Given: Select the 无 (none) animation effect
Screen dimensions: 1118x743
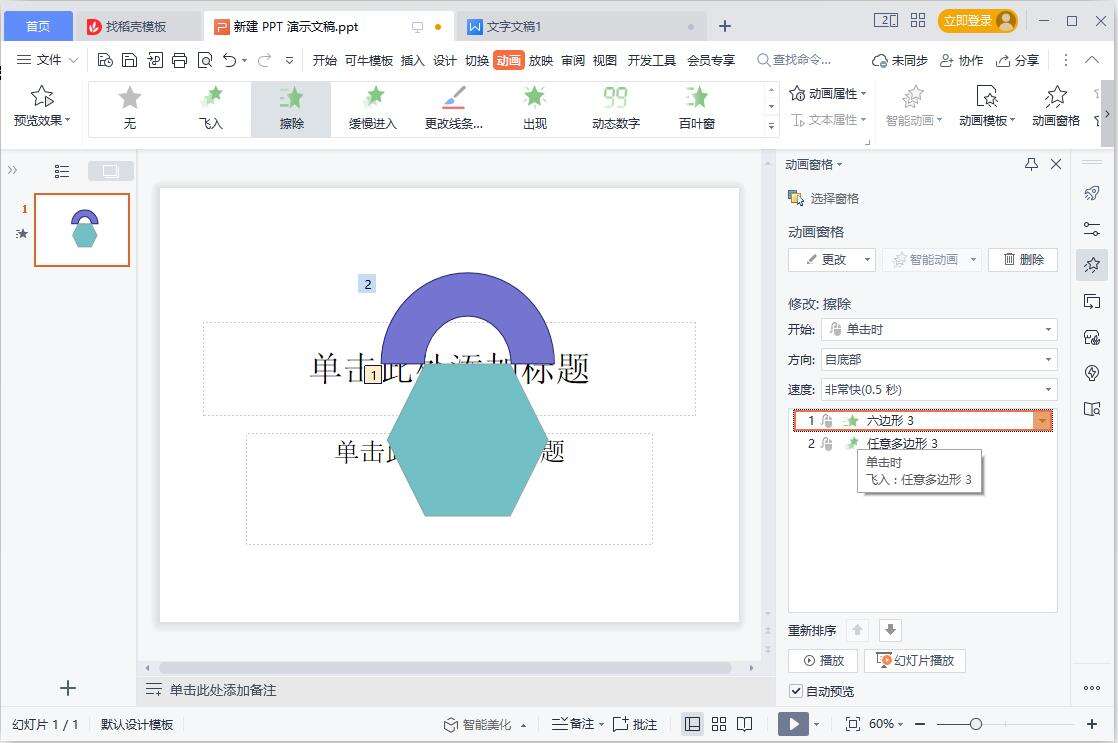Looking at the screenshot, I should pos(129,108).
